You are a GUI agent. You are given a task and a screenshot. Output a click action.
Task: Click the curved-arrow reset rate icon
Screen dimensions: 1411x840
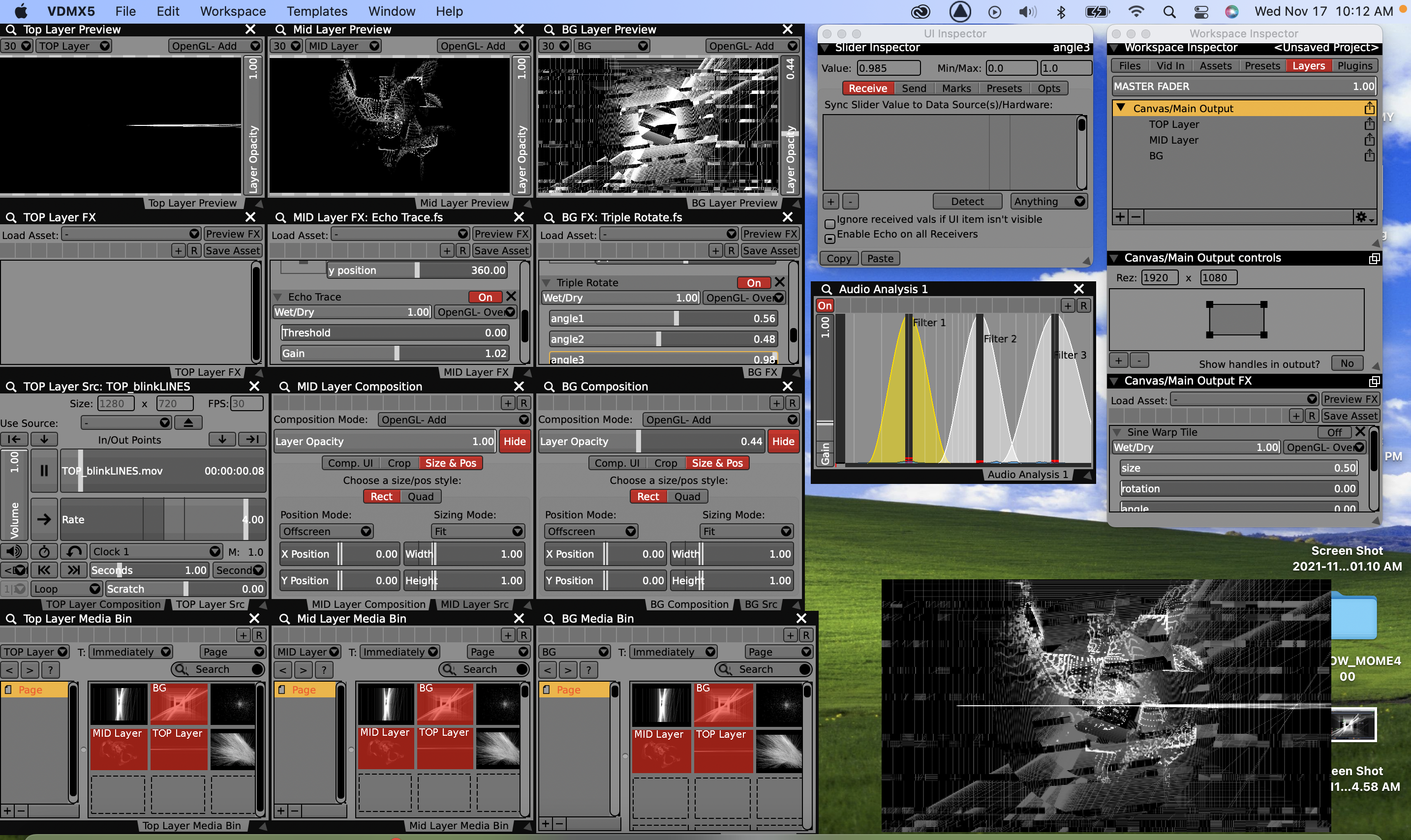[74, 551]
